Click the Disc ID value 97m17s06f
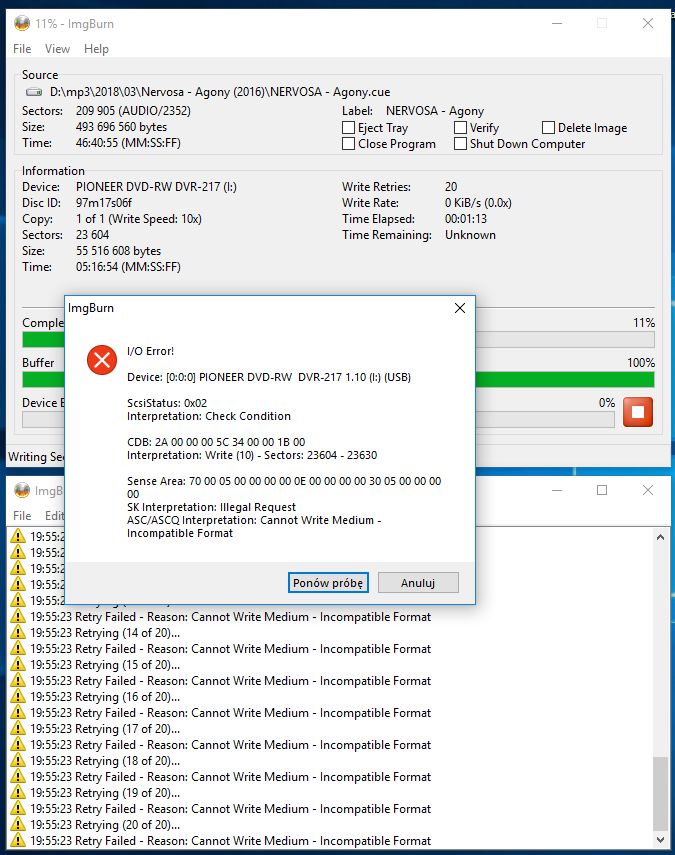The image size is (675, 855). point(104,203)
